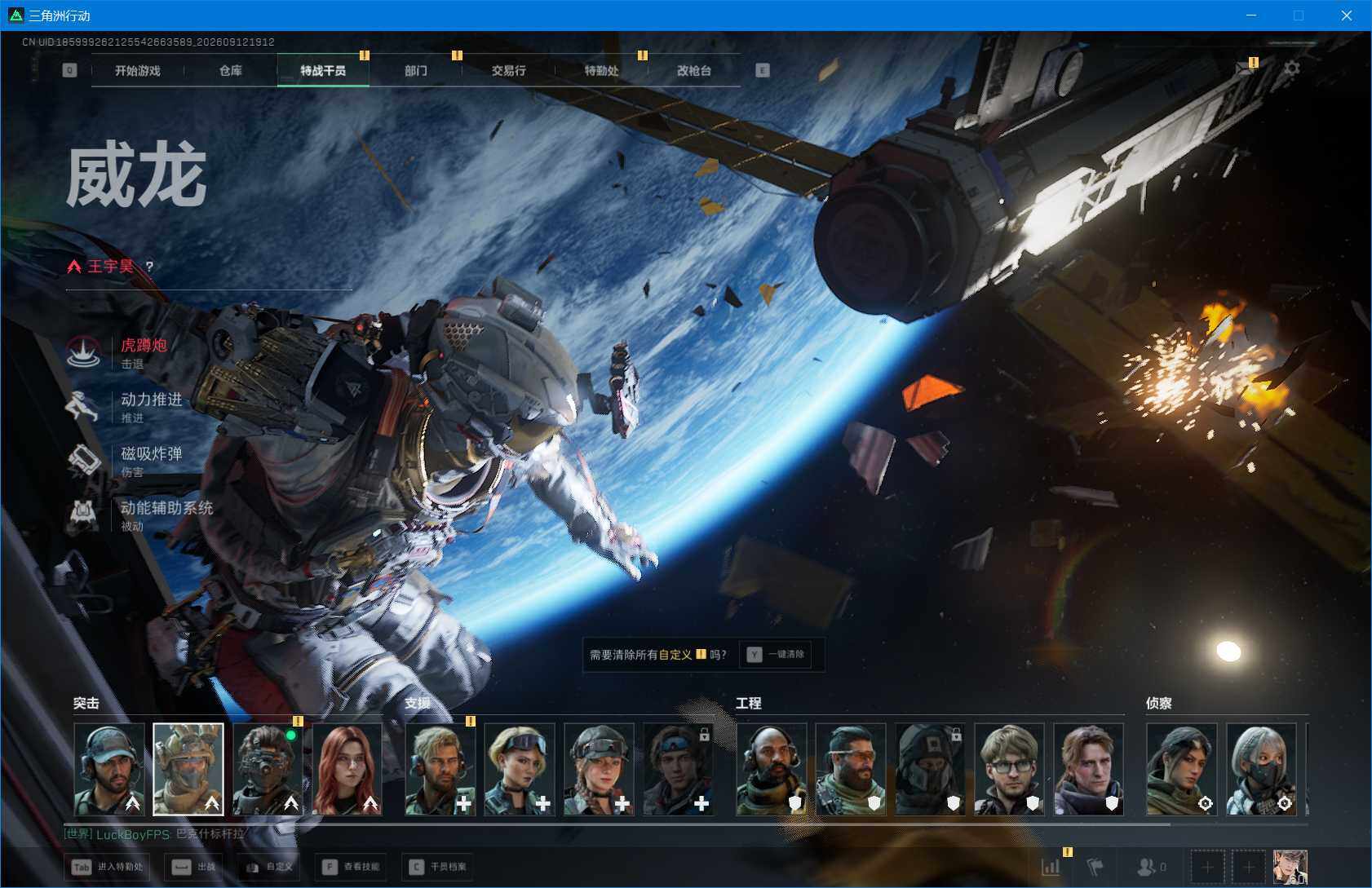Select the 工程 operator with orange glasses
Viewport: 1372px width, 888px height.
(x=851, y=769)
